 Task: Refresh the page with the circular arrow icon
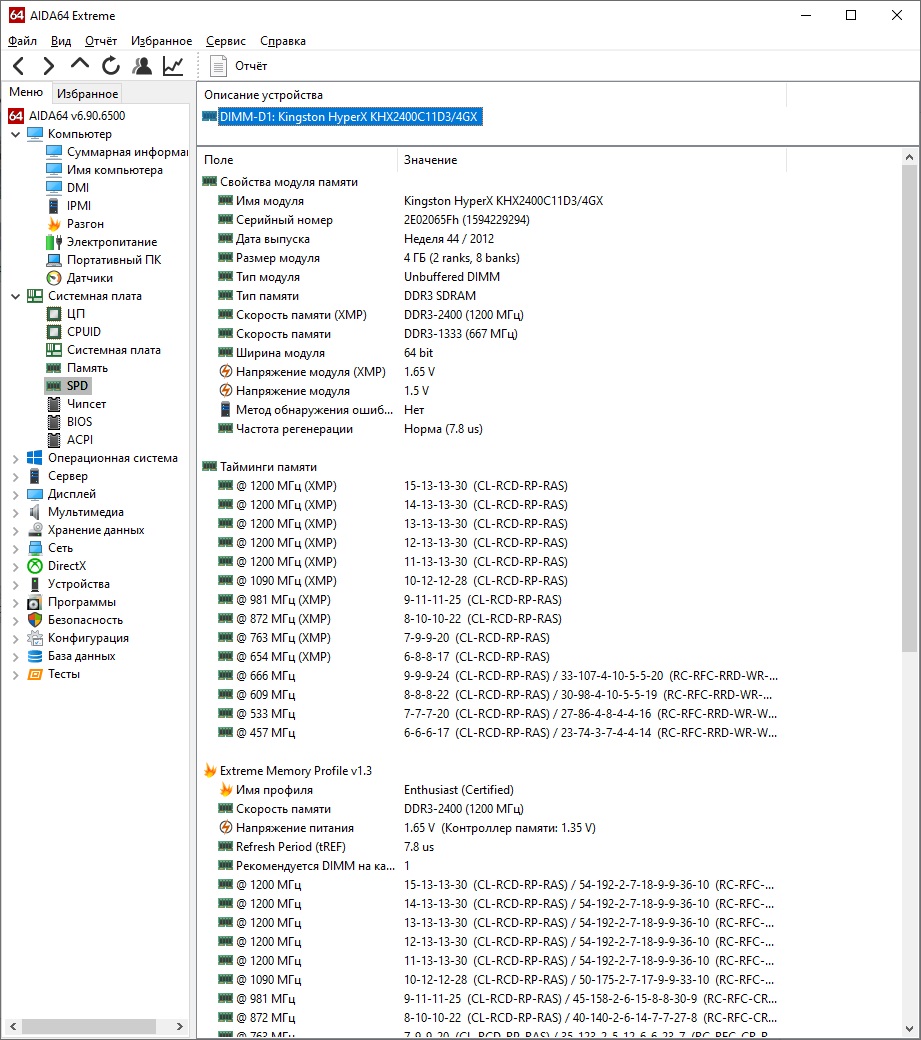pos(111,66)
